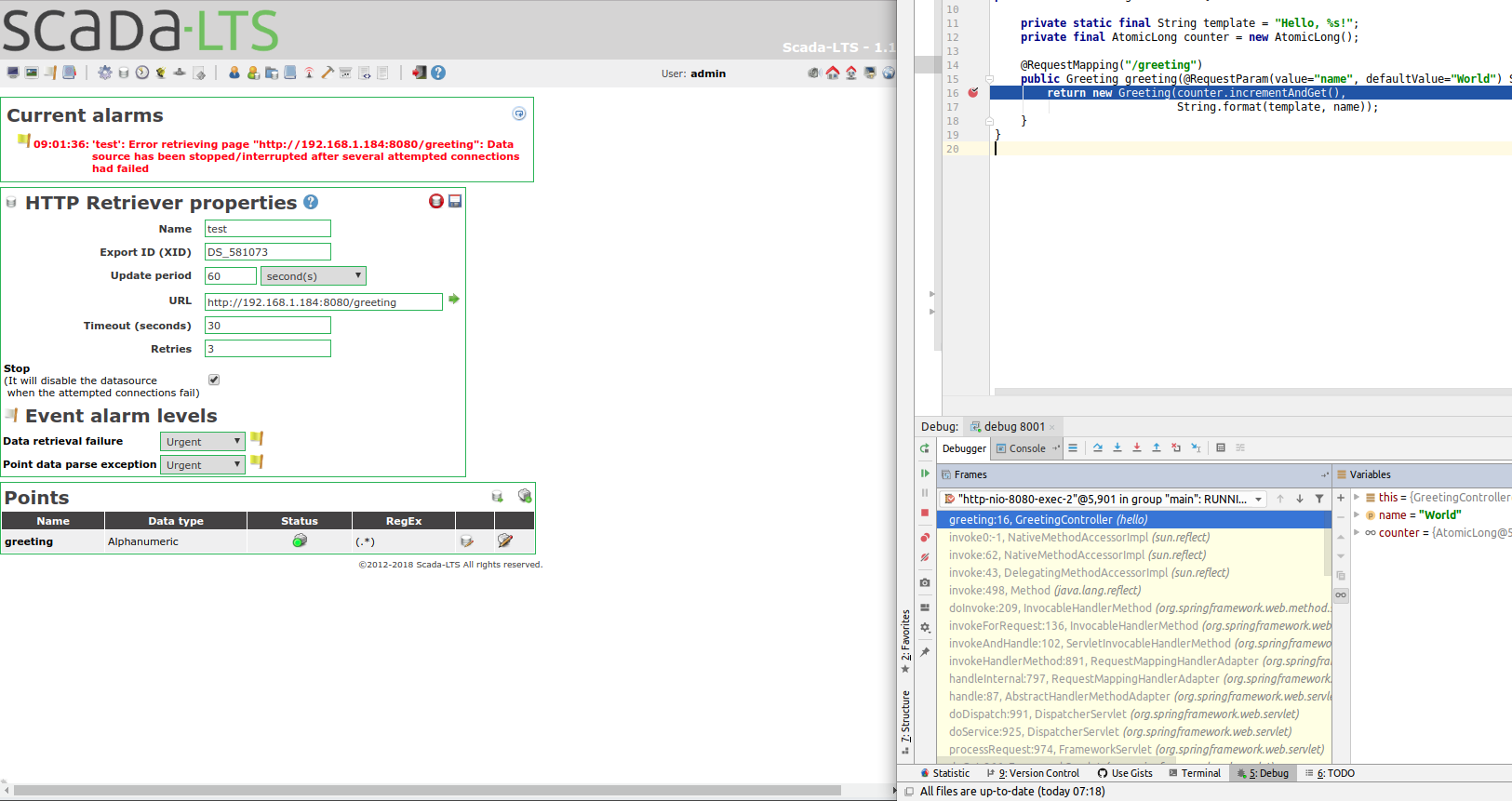This screenshot has height=801, width=1512.
Task: Edit the greeting point pencil icon
Action: [x=505, y=541]
